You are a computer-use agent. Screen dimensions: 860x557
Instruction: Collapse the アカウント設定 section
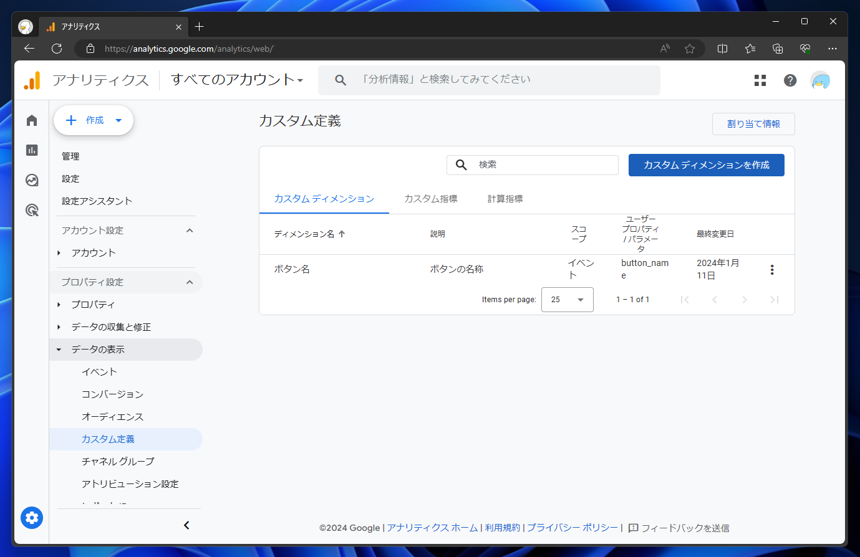tap(190, 230)
